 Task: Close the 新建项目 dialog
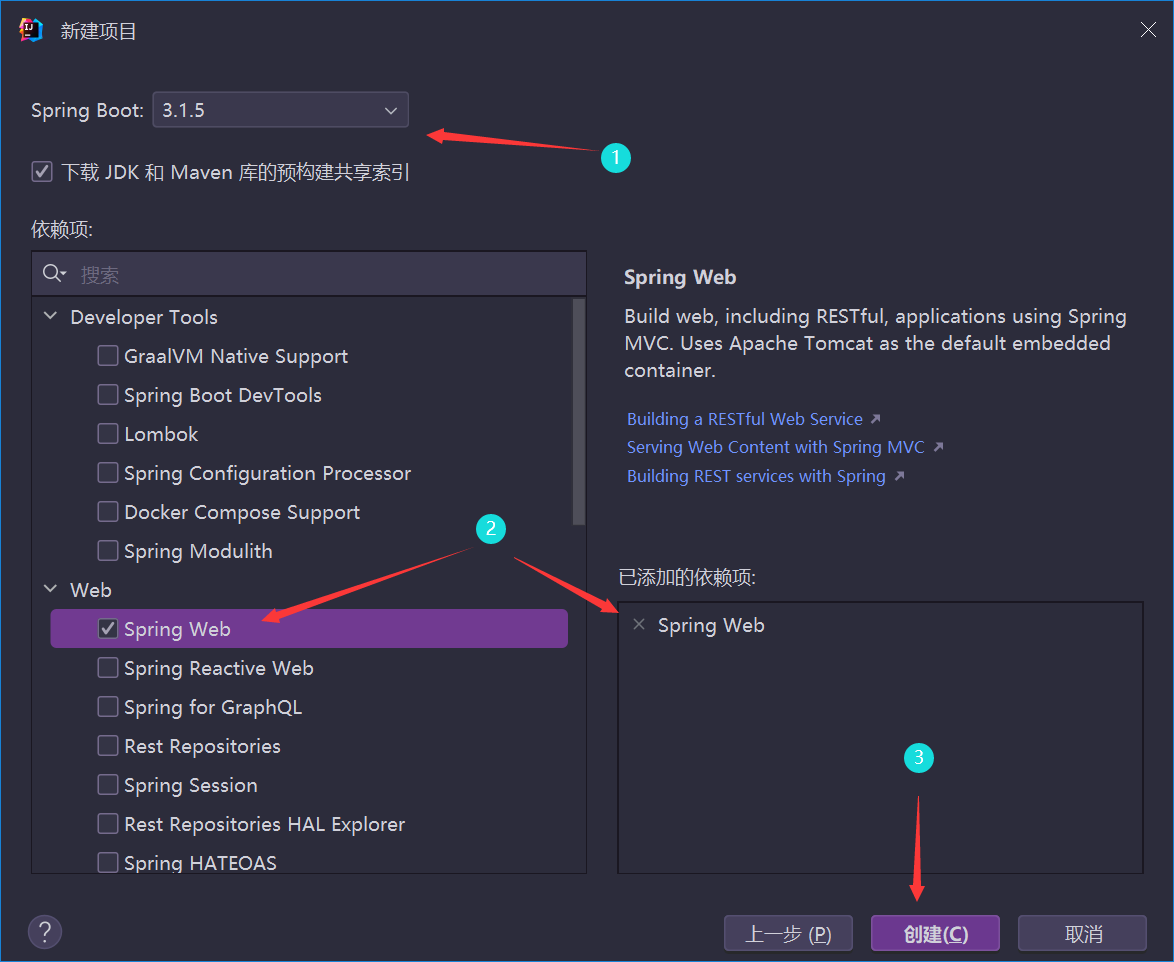click(1148, 30)
